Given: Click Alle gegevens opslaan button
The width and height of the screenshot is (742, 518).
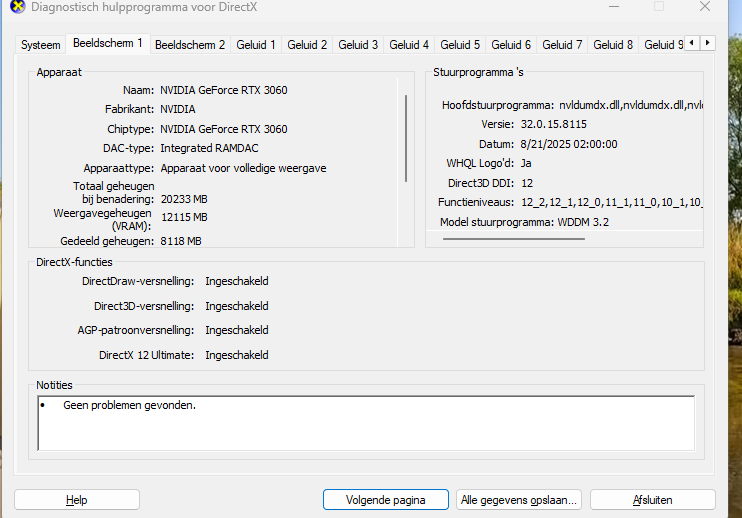Looking at the screenshot, I should point(519,500).
